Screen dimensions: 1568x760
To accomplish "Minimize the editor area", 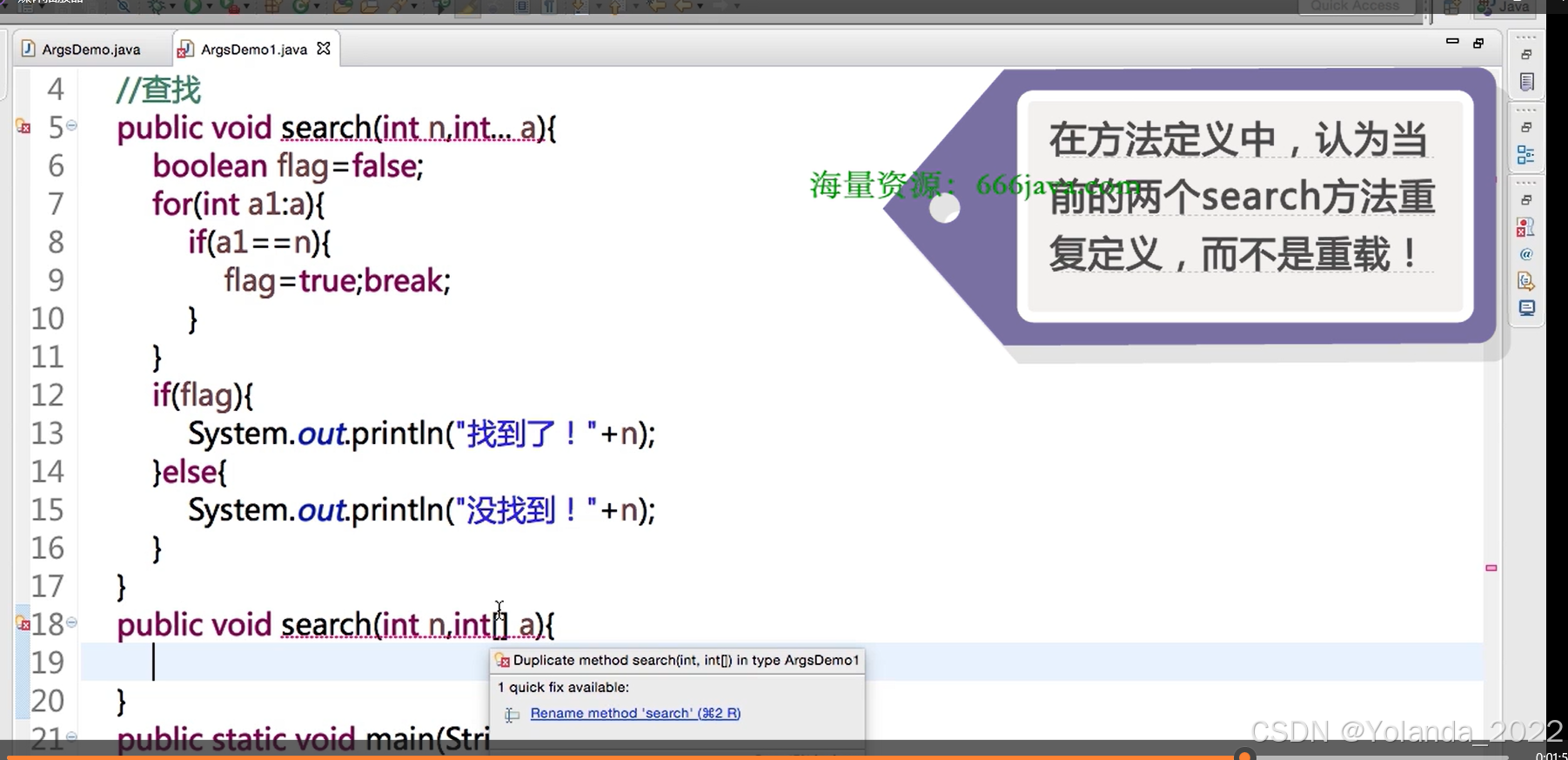I will (x=1452, y=42).
